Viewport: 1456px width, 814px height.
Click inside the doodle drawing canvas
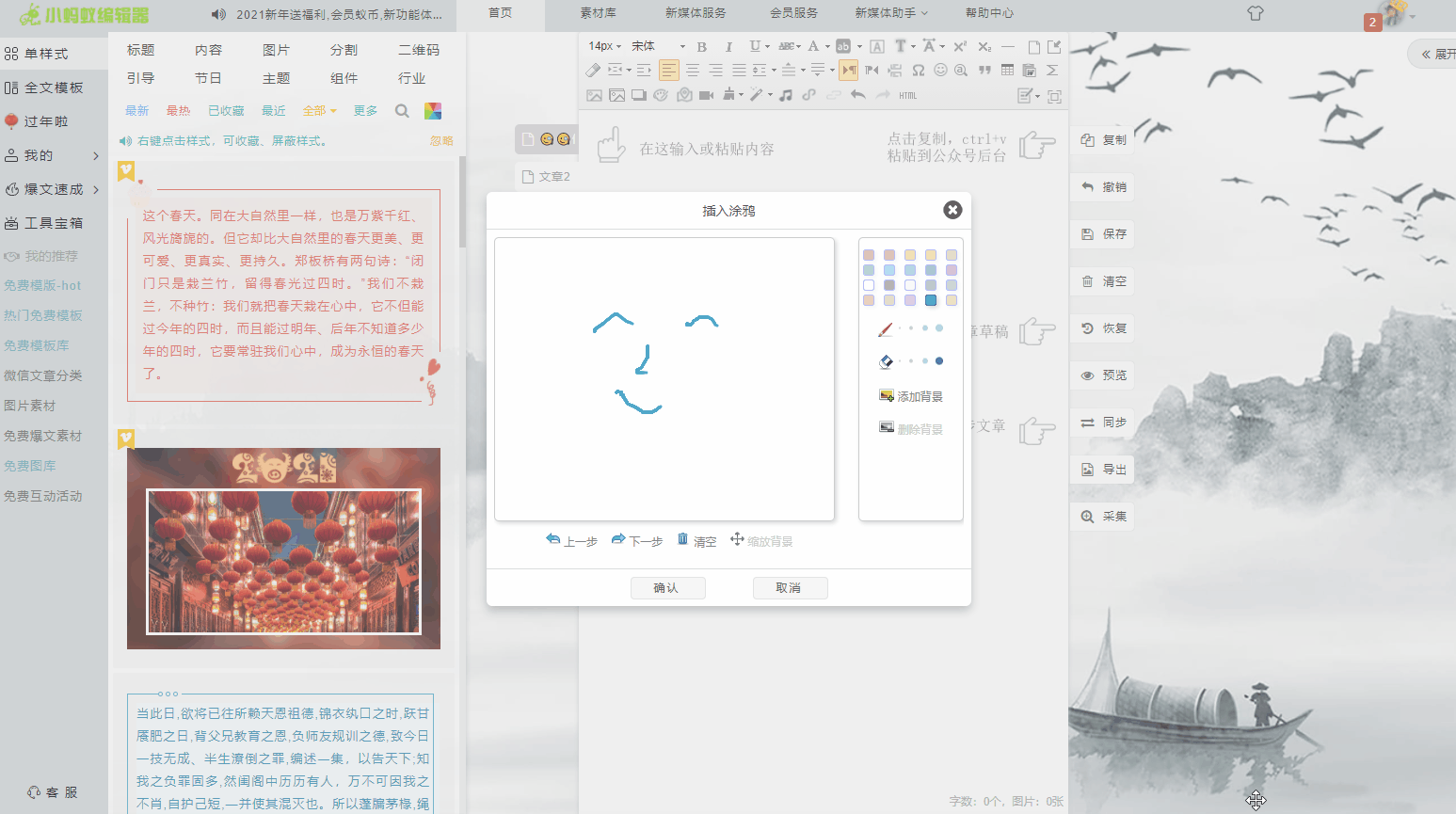pyautogui.click(x=664, y=379)
